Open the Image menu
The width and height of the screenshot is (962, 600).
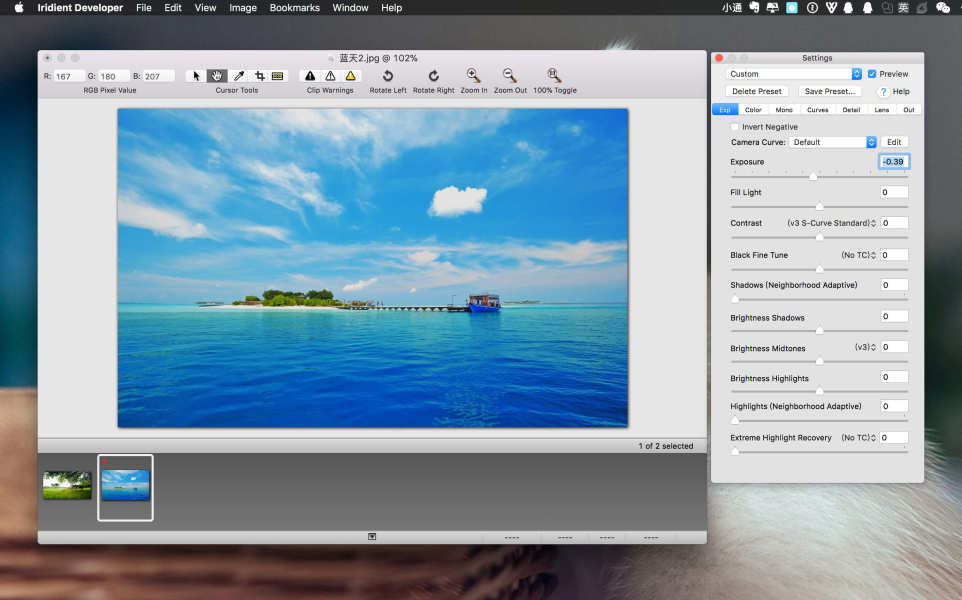(x=243, y=8)
